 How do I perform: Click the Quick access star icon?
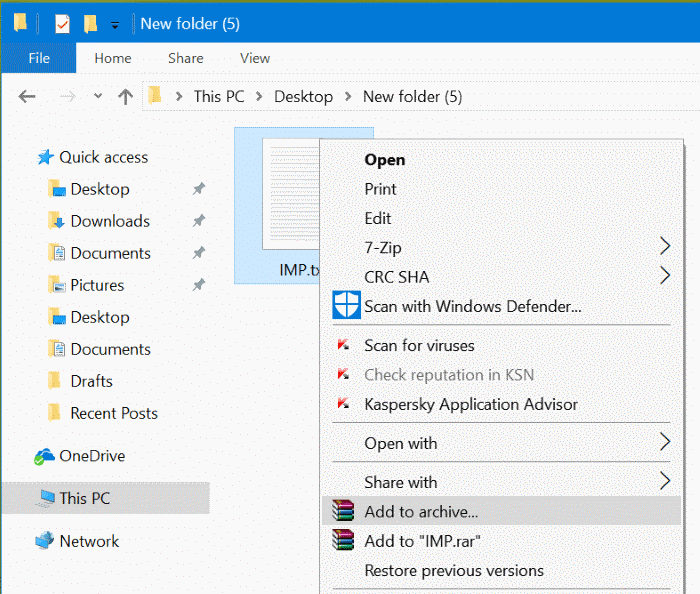(46, 157)
